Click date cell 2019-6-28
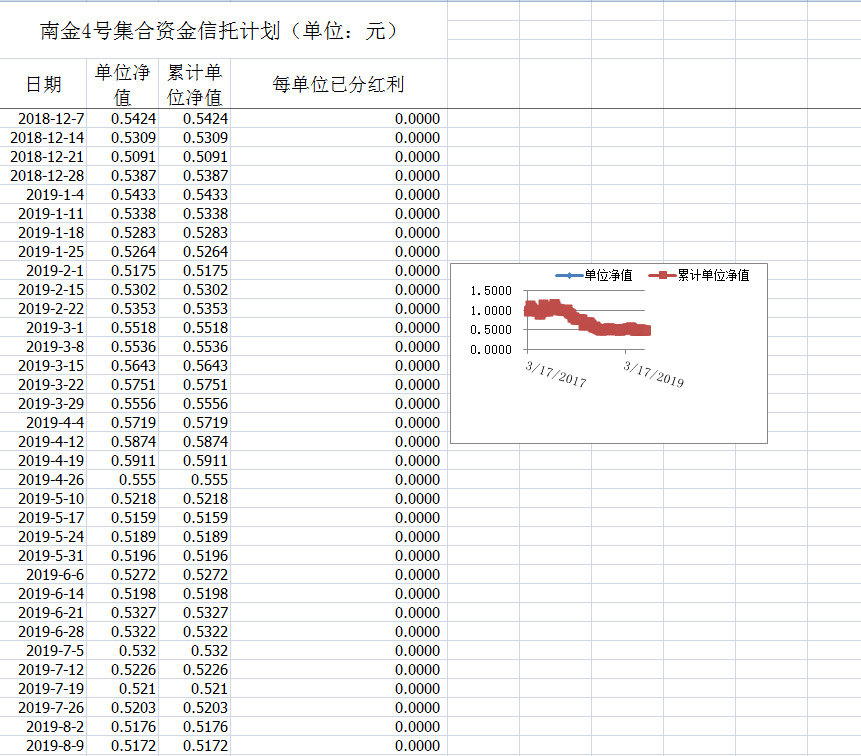The image size is (861, 756). click(43, 631)
